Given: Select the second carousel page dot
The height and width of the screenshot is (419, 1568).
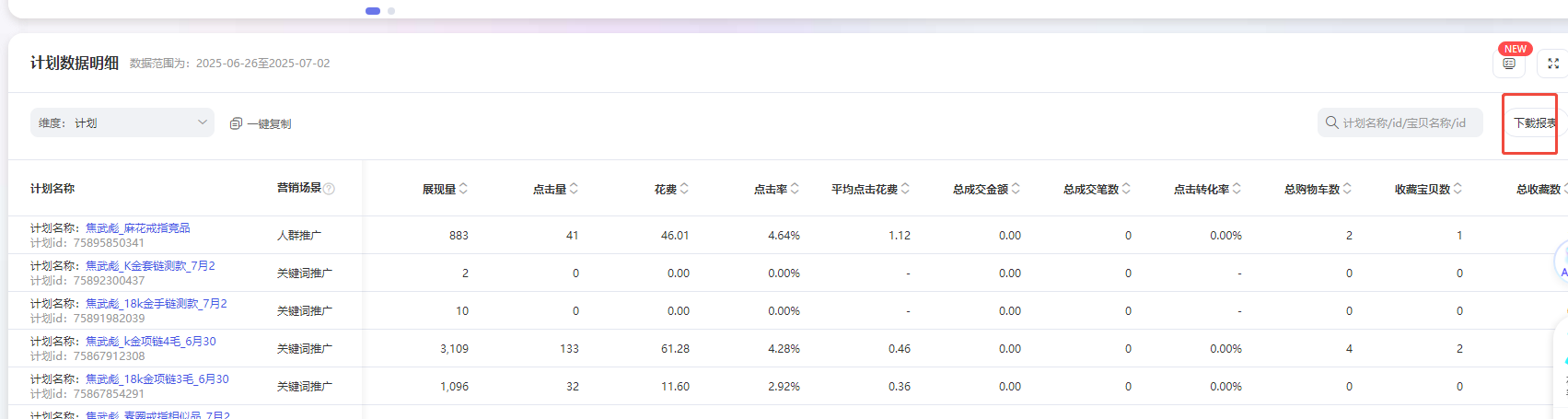Looking at the screenshot, I should (x=391, y=11).
